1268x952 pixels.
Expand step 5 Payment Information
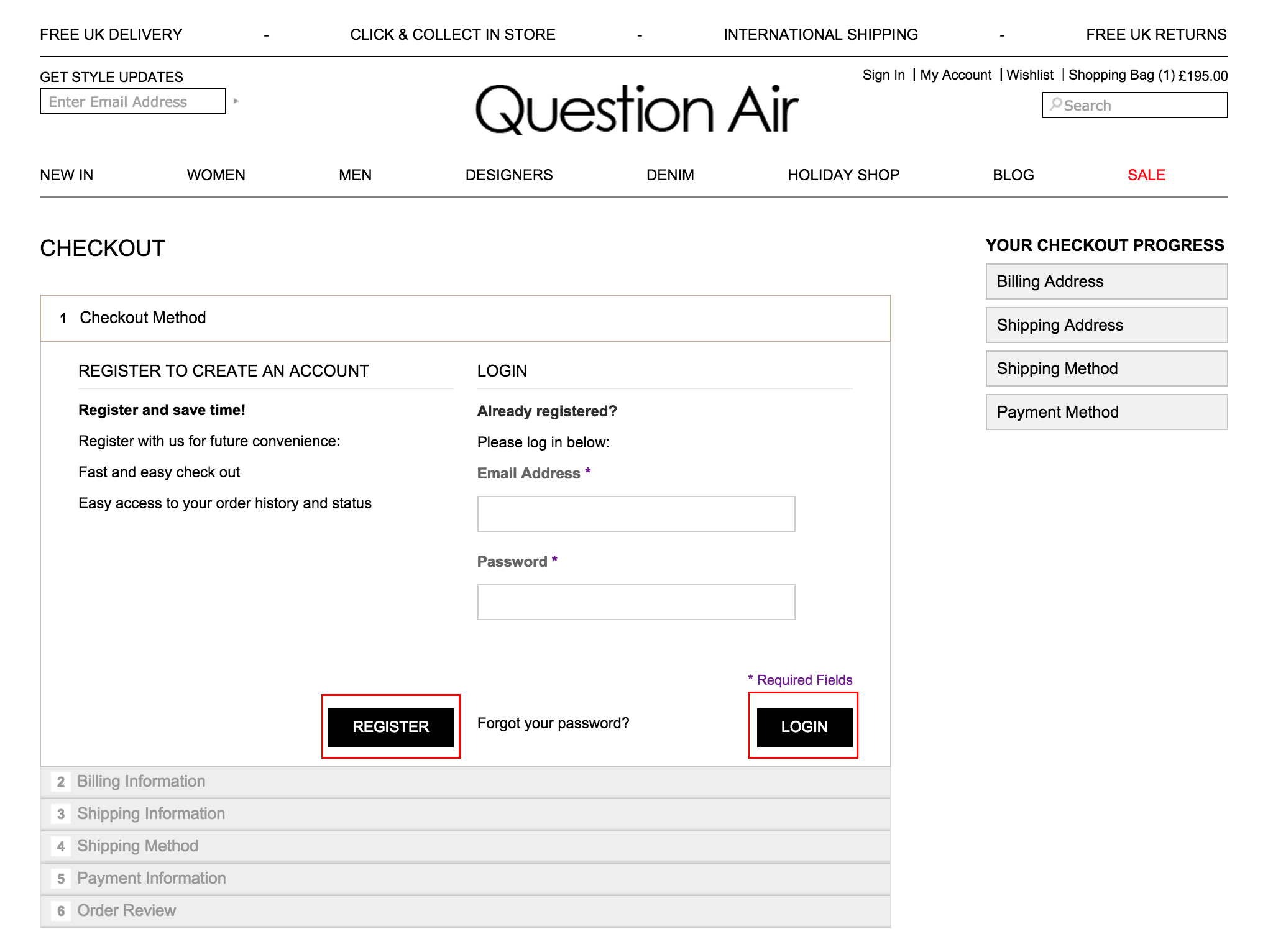[466, 879]
